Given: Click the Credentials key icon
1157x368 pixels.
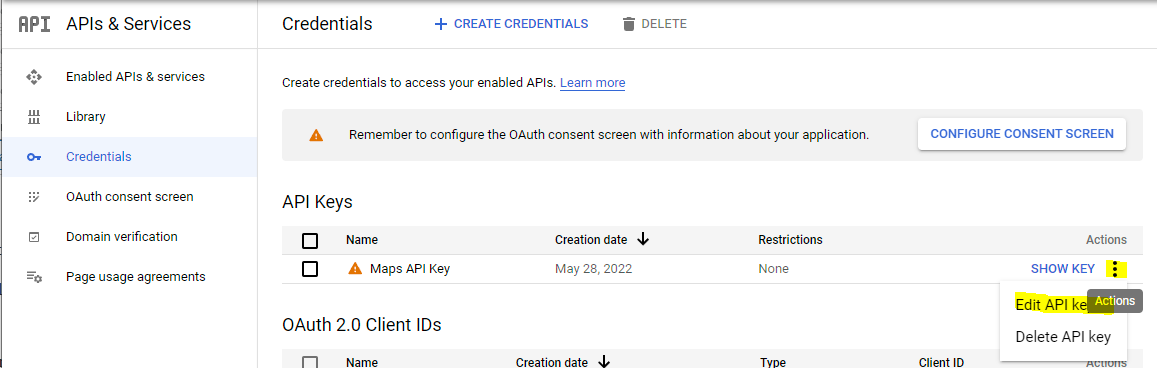Looking at the screenshot, I should point(34,157).
